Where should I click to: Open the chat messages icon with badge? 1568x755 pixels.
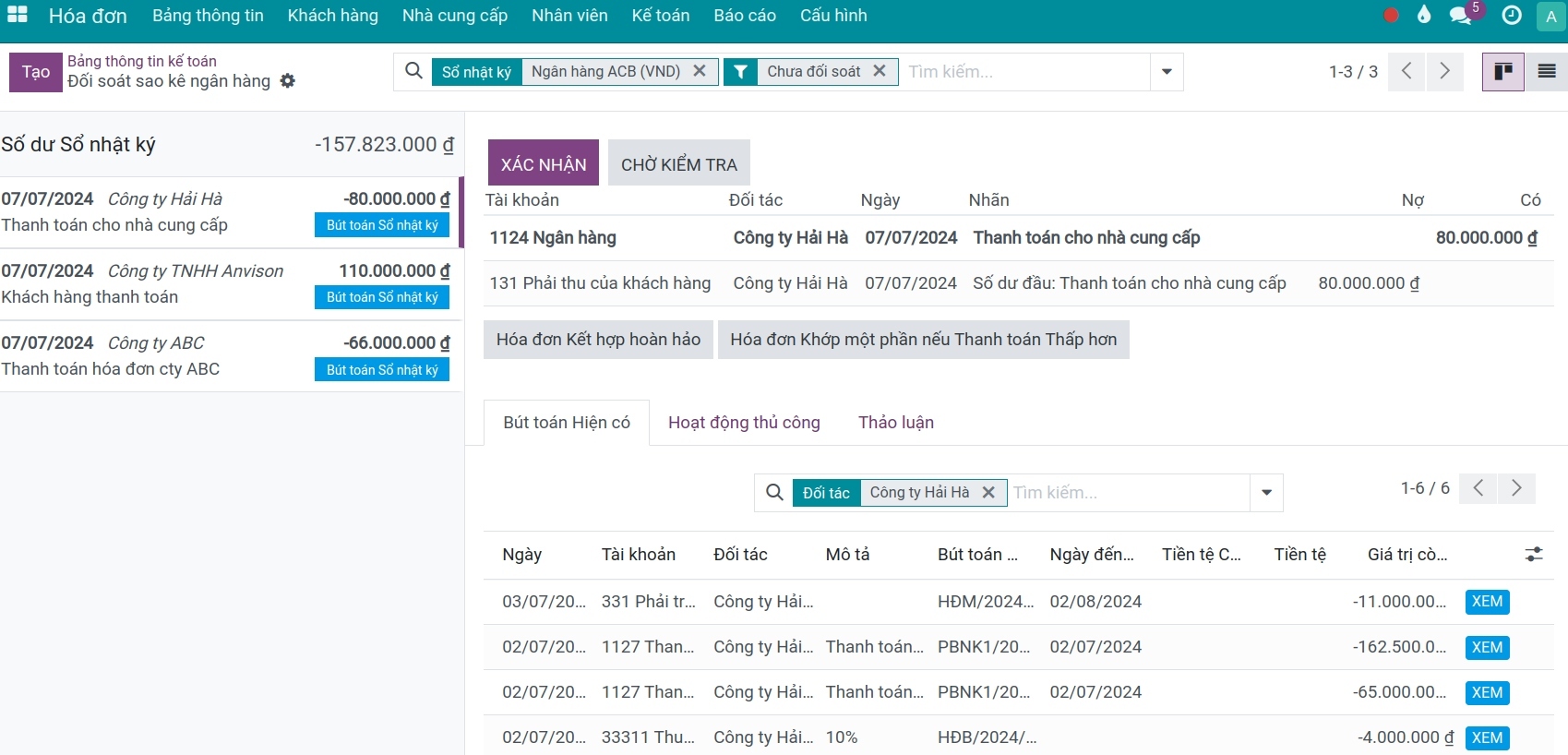tap(1461, 16)
